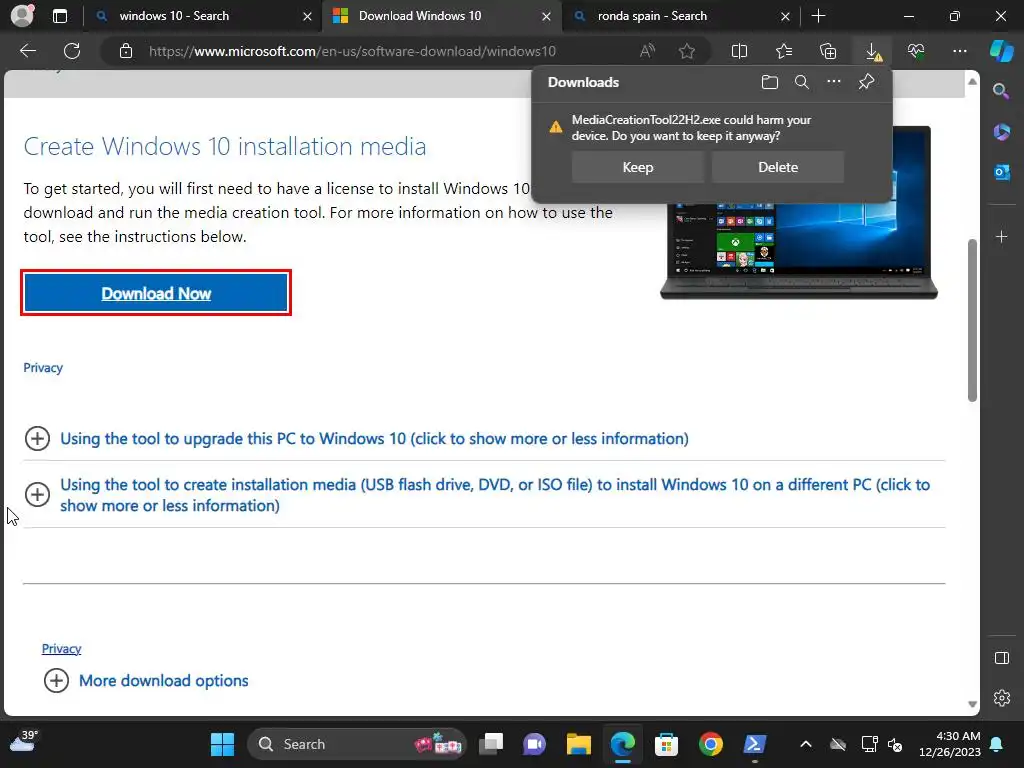The width and height of the screenshot is (1024, 768).
Task: Open sidebar Search icon
Action: pyautogui.click(x=1001, y=91)
